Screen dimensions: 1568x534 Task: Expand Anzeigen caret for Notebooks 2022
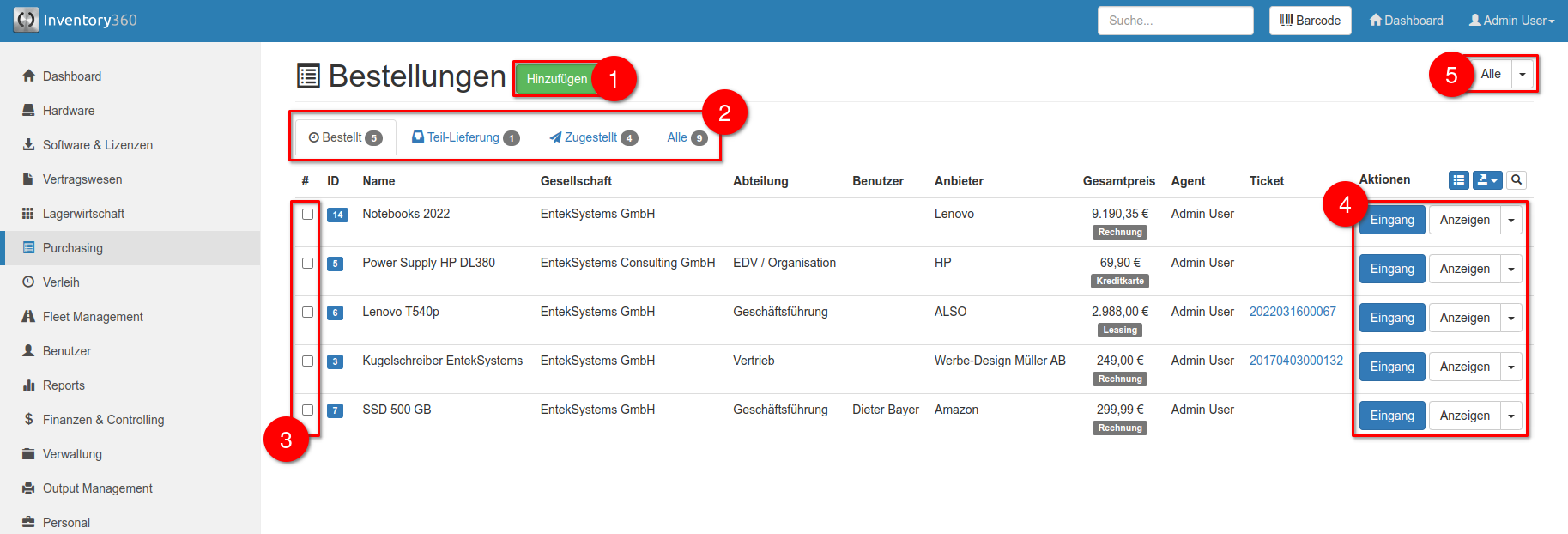1511,221
